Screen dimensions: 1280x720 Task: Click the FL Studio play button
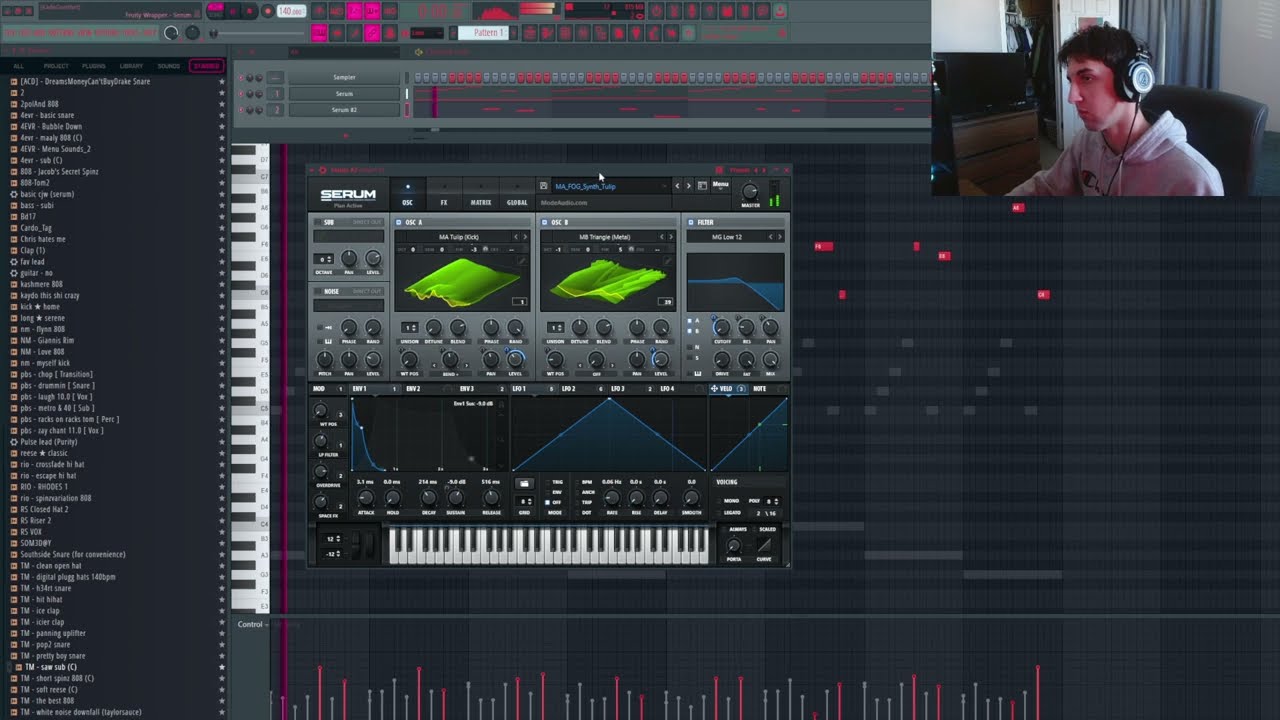(233, 11)
